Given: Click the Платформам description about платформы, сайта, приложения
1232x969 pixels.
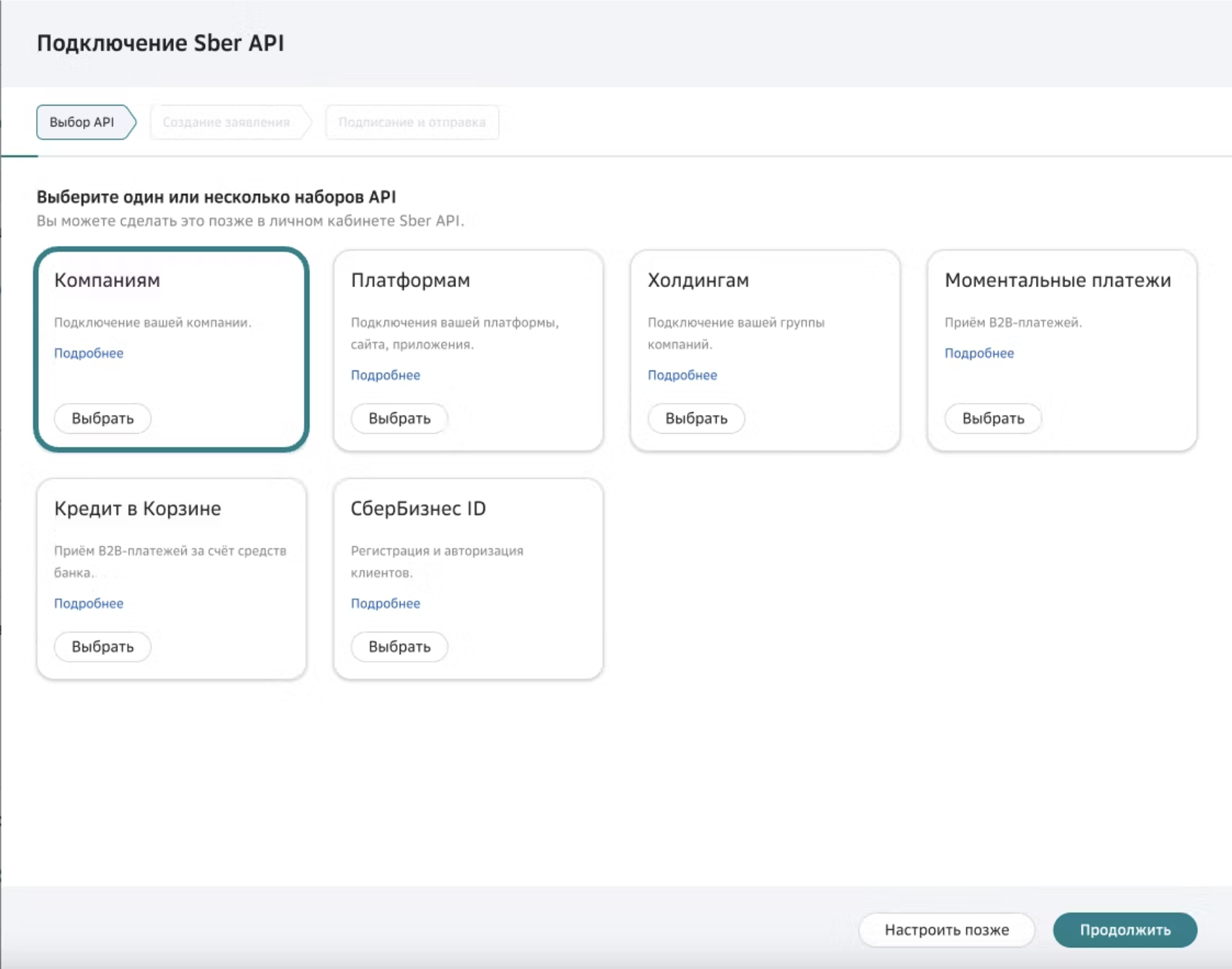Looking at the screenshot, I should pos(455,334).
